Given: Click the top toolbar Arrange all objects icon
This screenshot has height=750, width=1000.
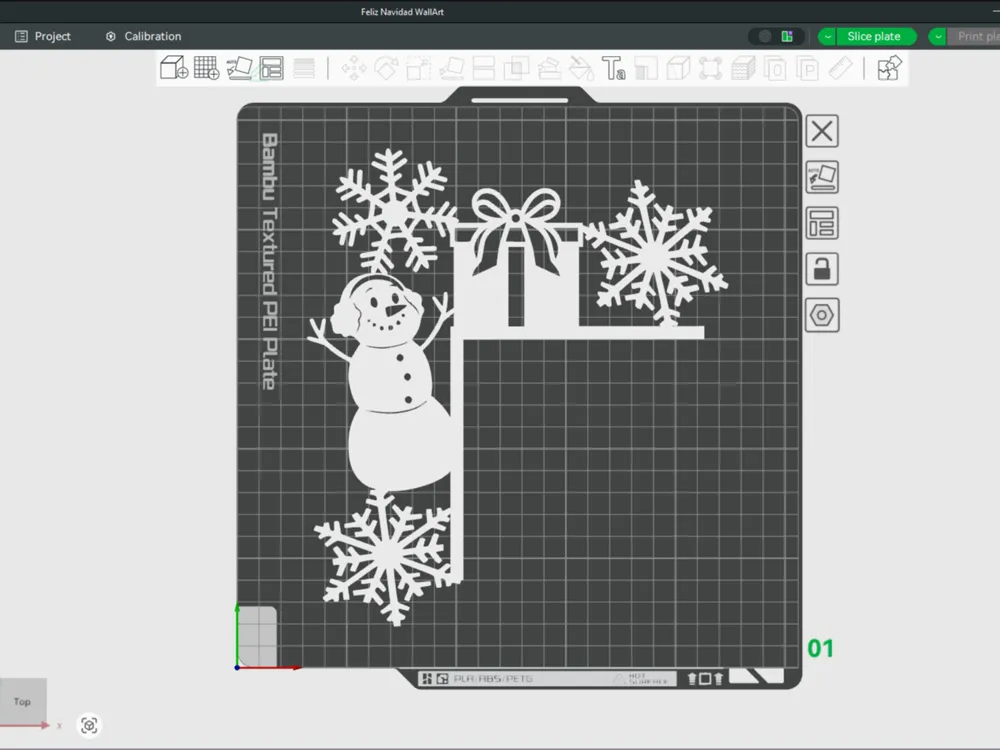Looking at the screenshot, I should (x=272, y=68).
